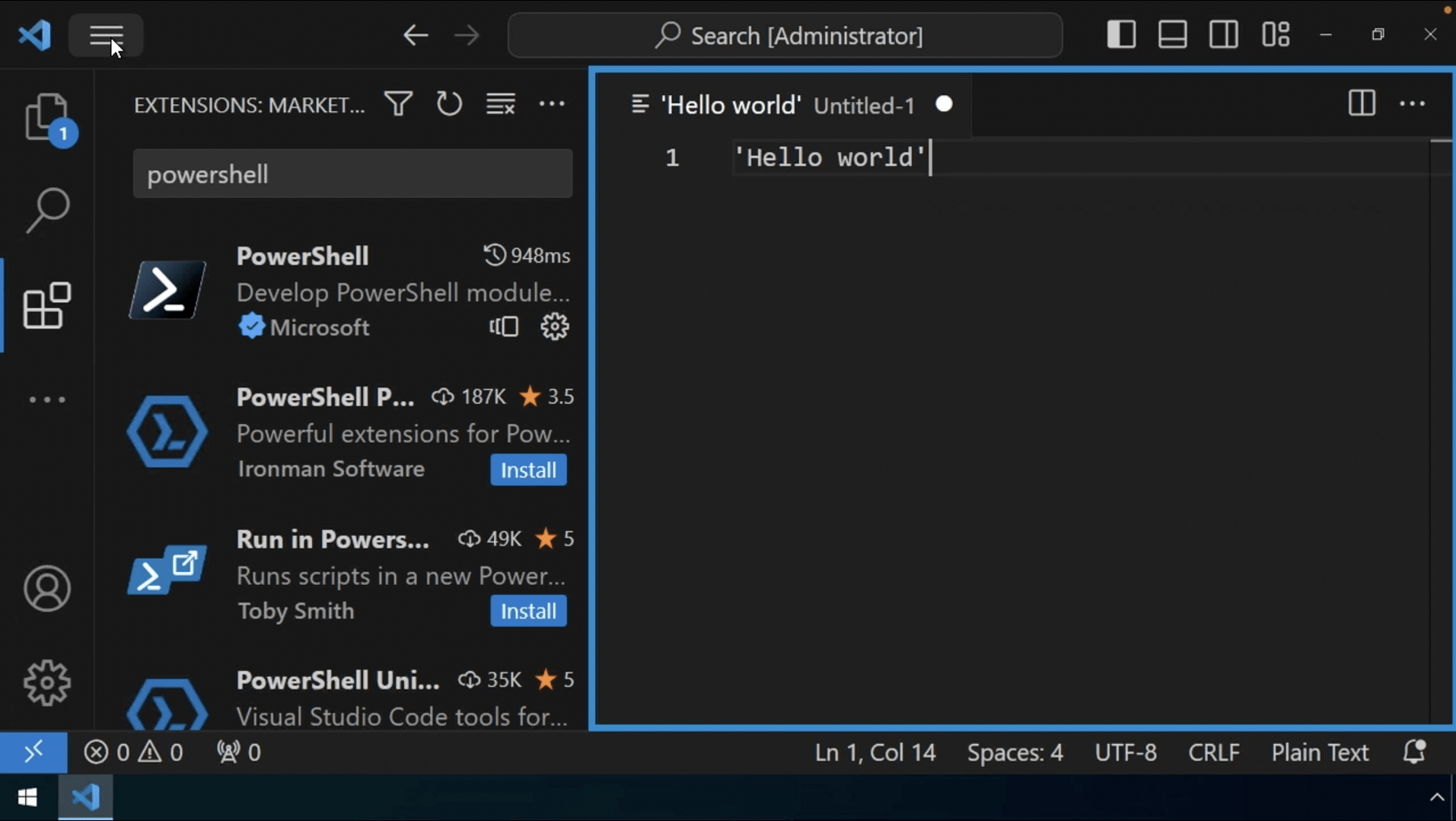Click the 3.5 star rating
The image size is (1456, 821).
pyautogui.click(x=546, y=396)
